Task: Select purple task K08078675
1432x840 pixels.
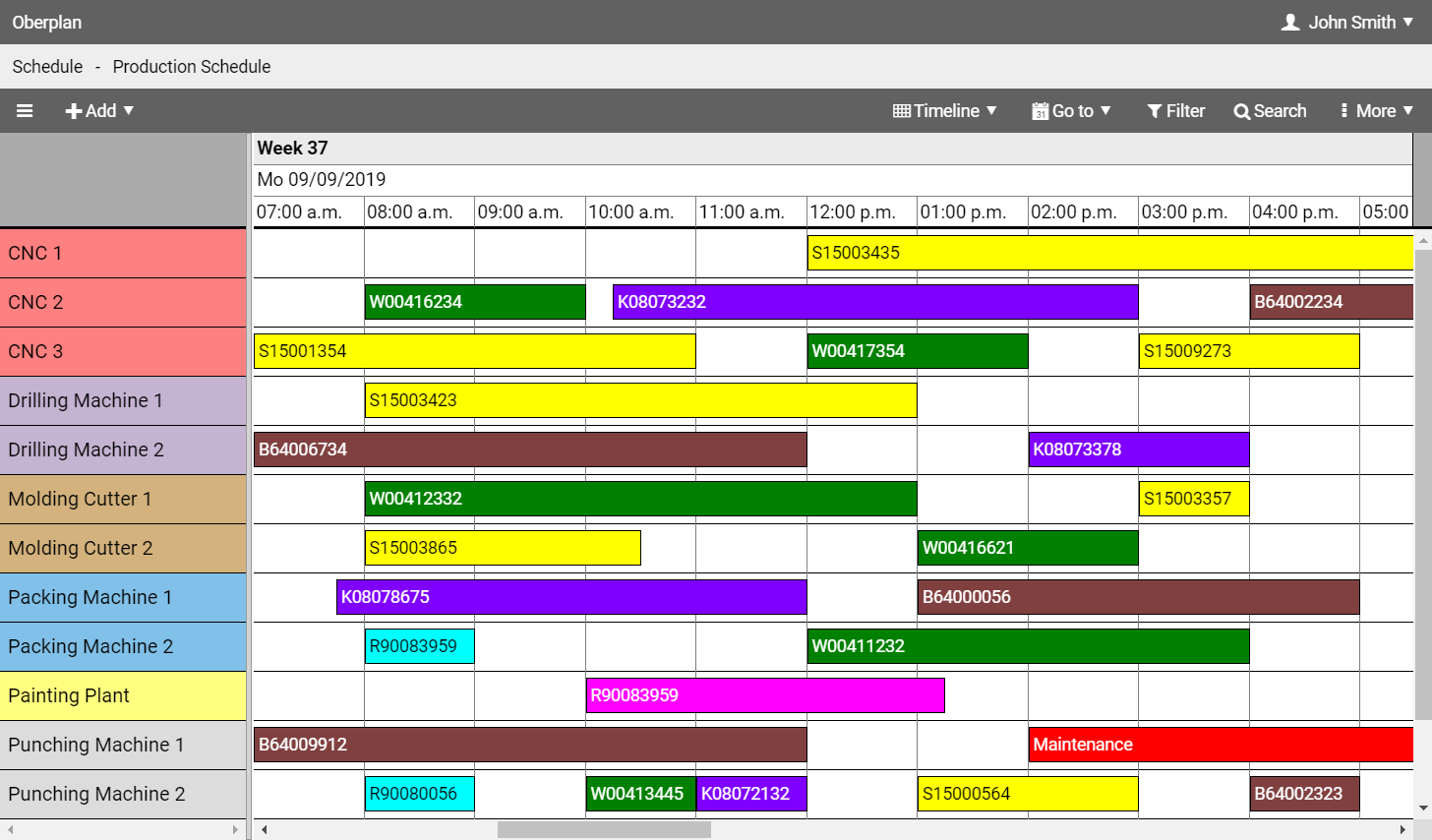Action: click(x=571, y=597)
